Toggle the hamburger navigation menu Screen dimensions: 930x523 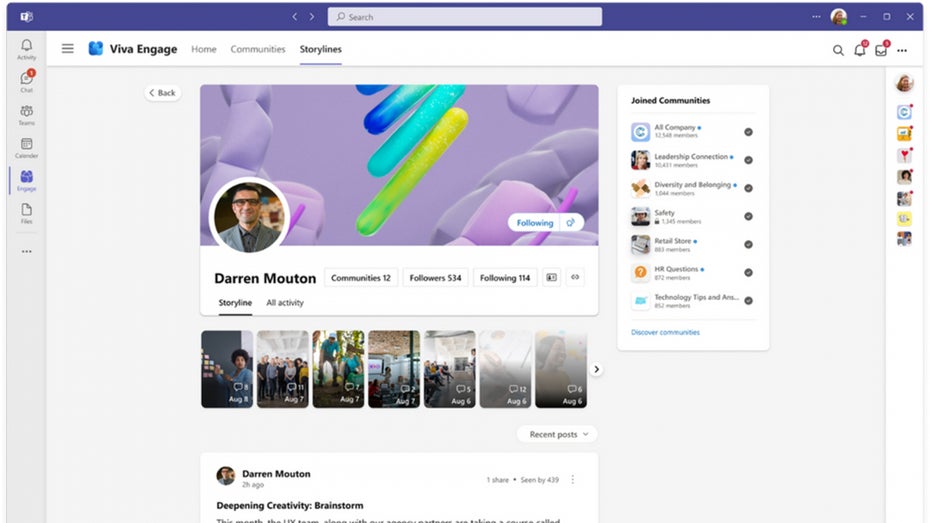pyautogui.click(x=67, y=49)
